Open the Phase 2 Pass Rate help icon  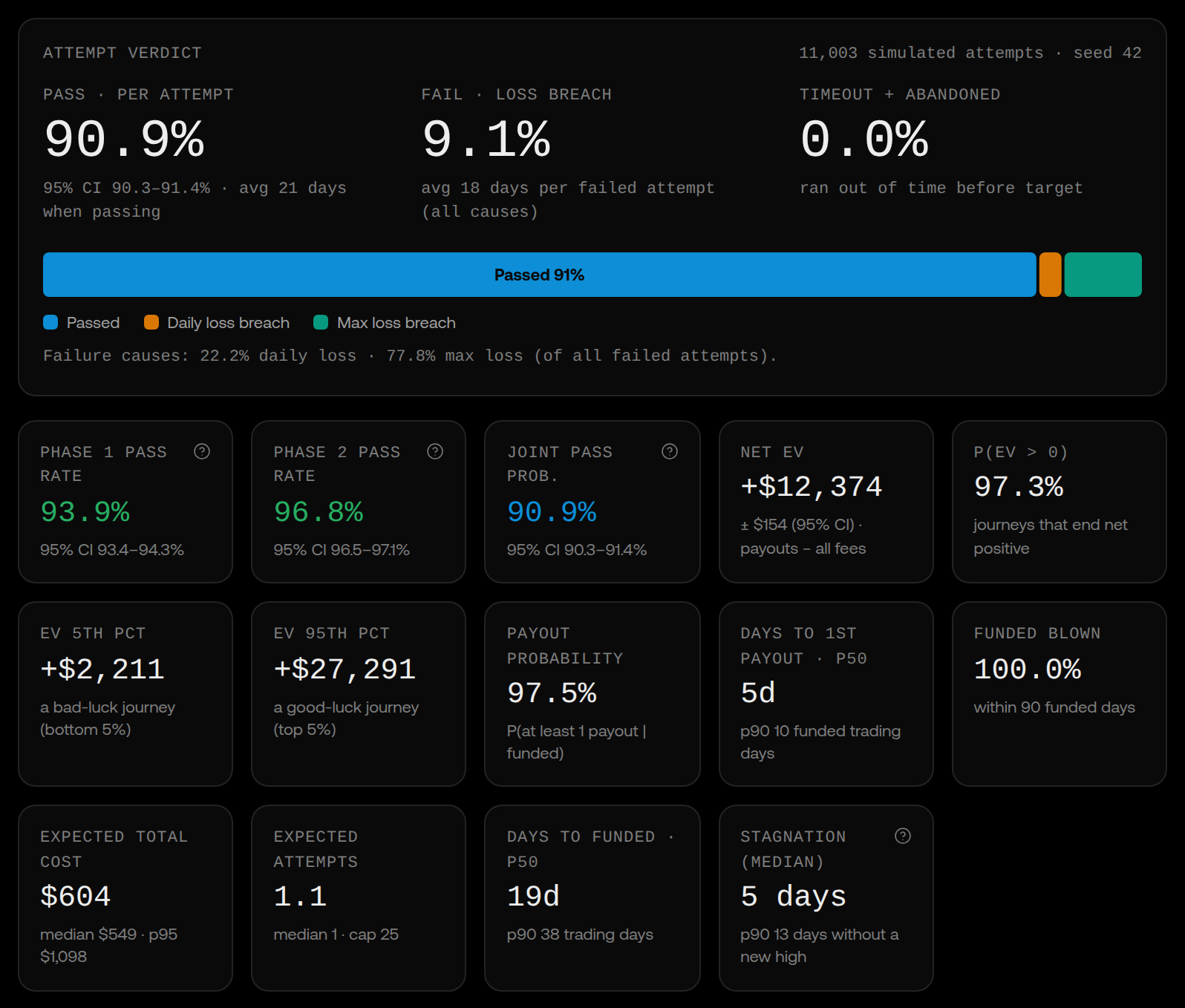tap(435, 451)
